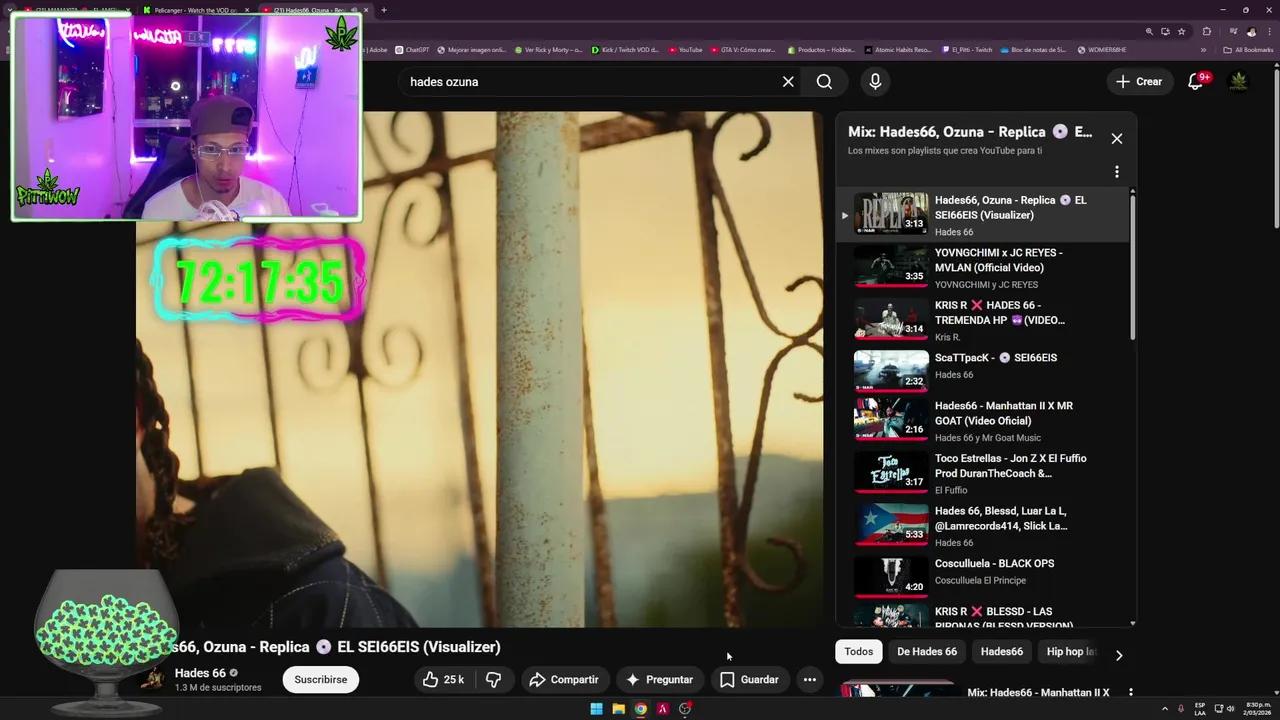Open the El_Pitti - Twitch bookmark
This screenshot has width=1280, height=720.
point(967,49)
